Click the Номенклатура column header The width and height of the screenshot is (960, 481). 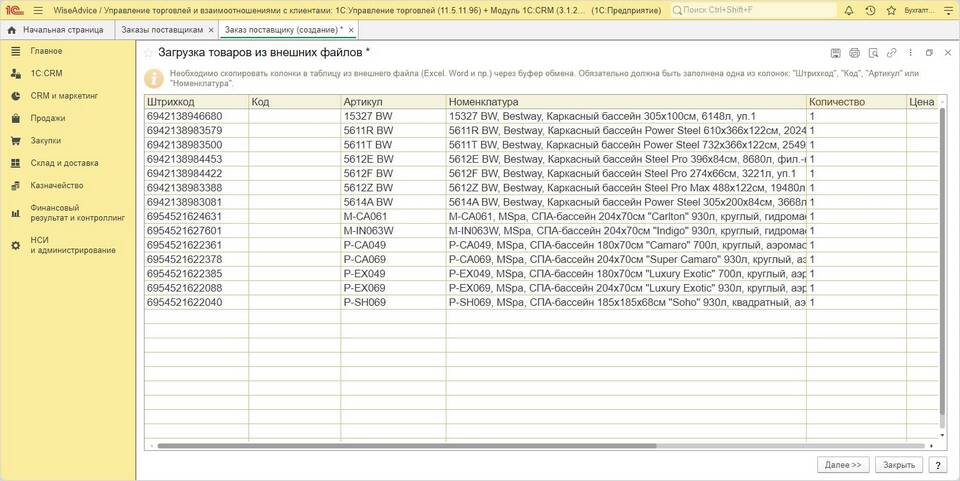click(x=626, y=102)
